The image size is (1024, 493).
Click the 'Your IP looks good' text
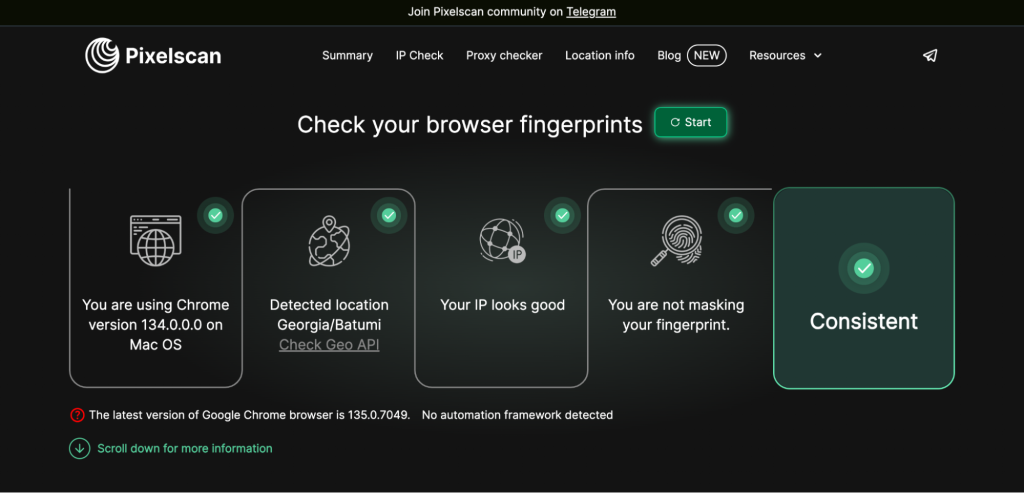pos(502,305)
